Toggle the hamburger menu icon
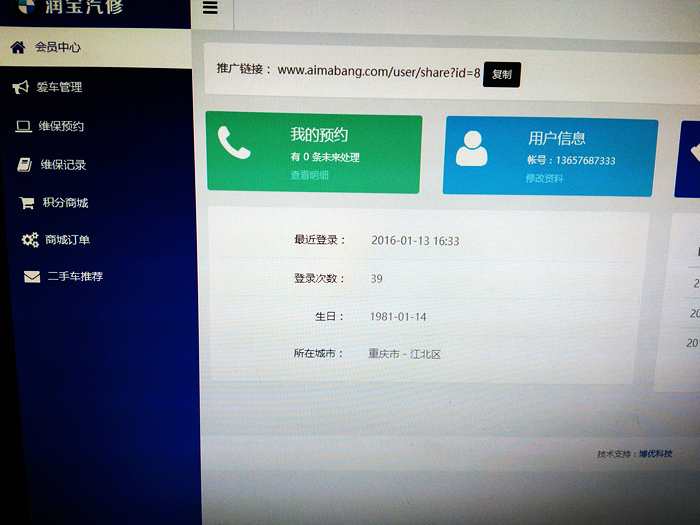Viewport: 700px width, 525px height. (x=210, y=8)
